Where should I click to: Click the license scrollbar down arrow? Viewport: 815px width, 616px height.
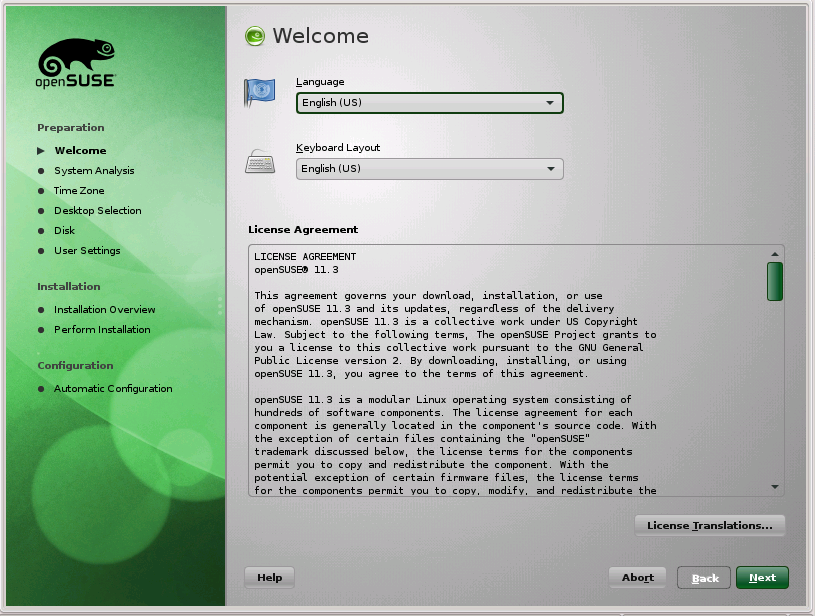(x=774, y=487)
